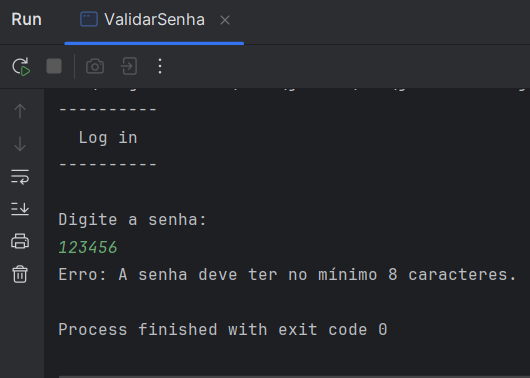Click 'Process finished with exit code 0' line
The height and width of the screenshot is (378, 530).
[223, 329]
